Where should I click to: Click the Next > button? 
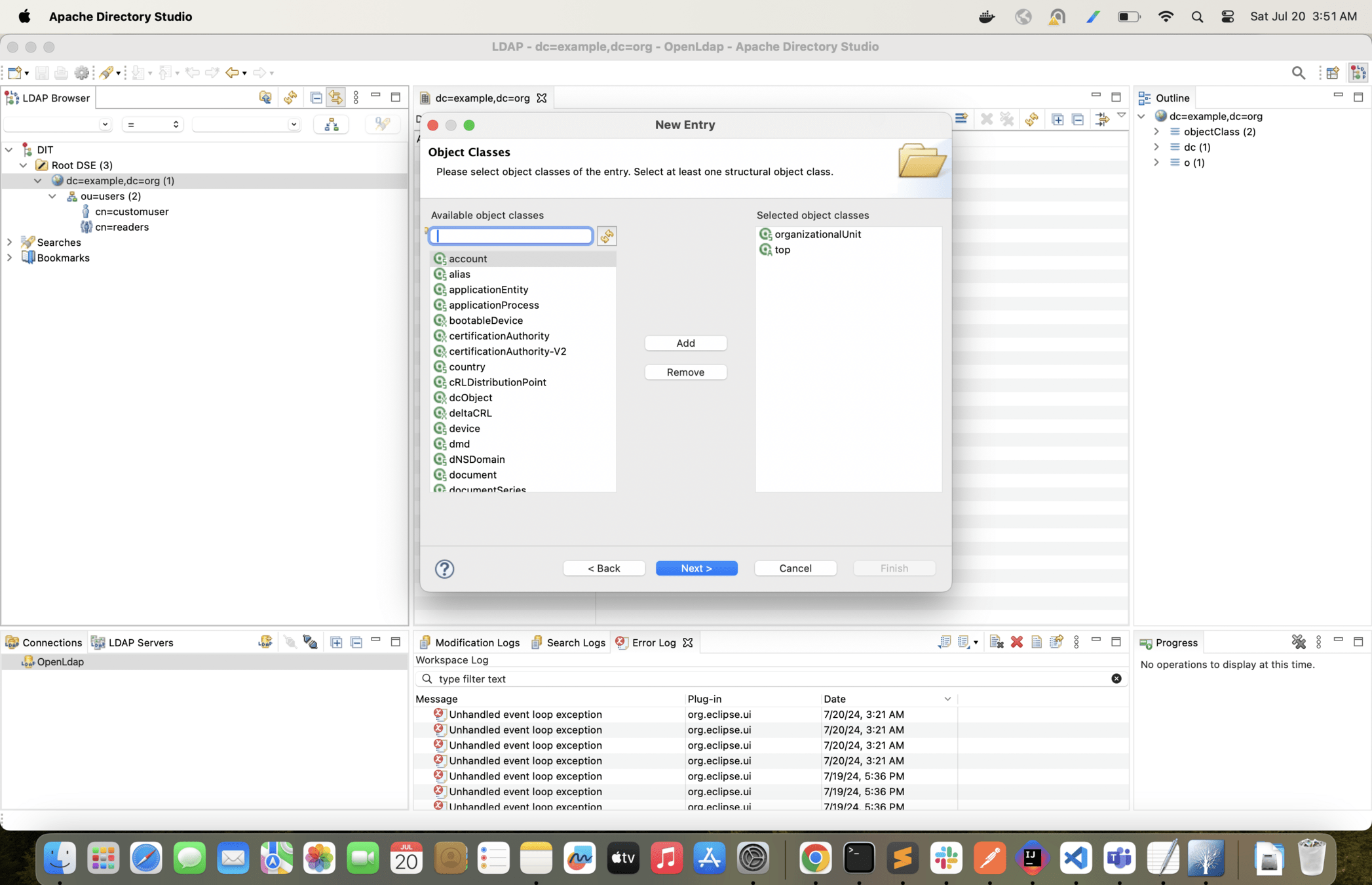point(696,568)
